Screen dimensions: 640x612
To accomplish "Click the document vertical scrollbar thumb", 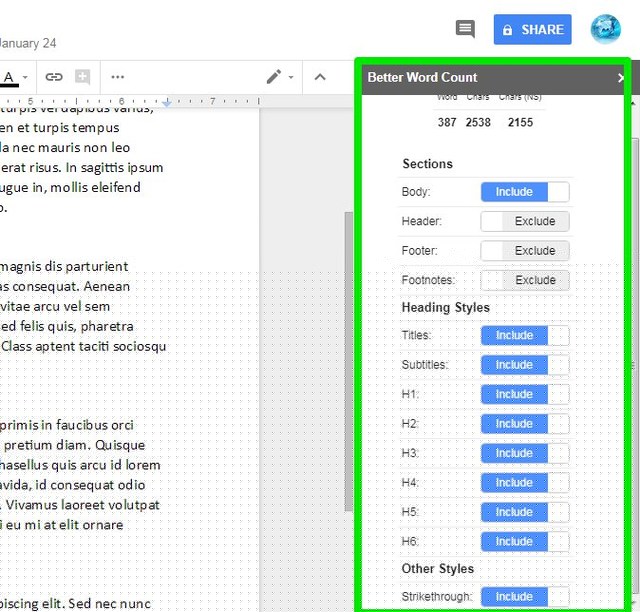I will [x=349, y=361].
